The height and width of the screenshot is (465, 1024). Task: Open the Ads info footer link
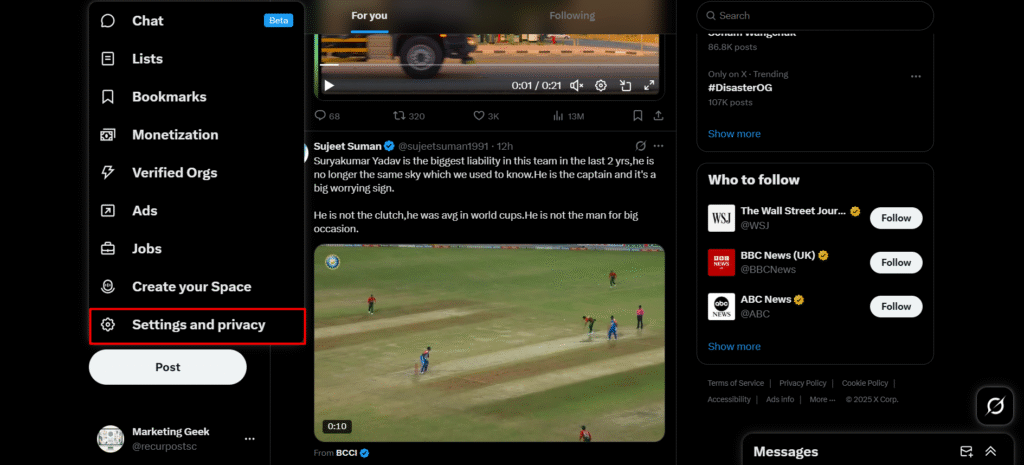click(780, 400)
